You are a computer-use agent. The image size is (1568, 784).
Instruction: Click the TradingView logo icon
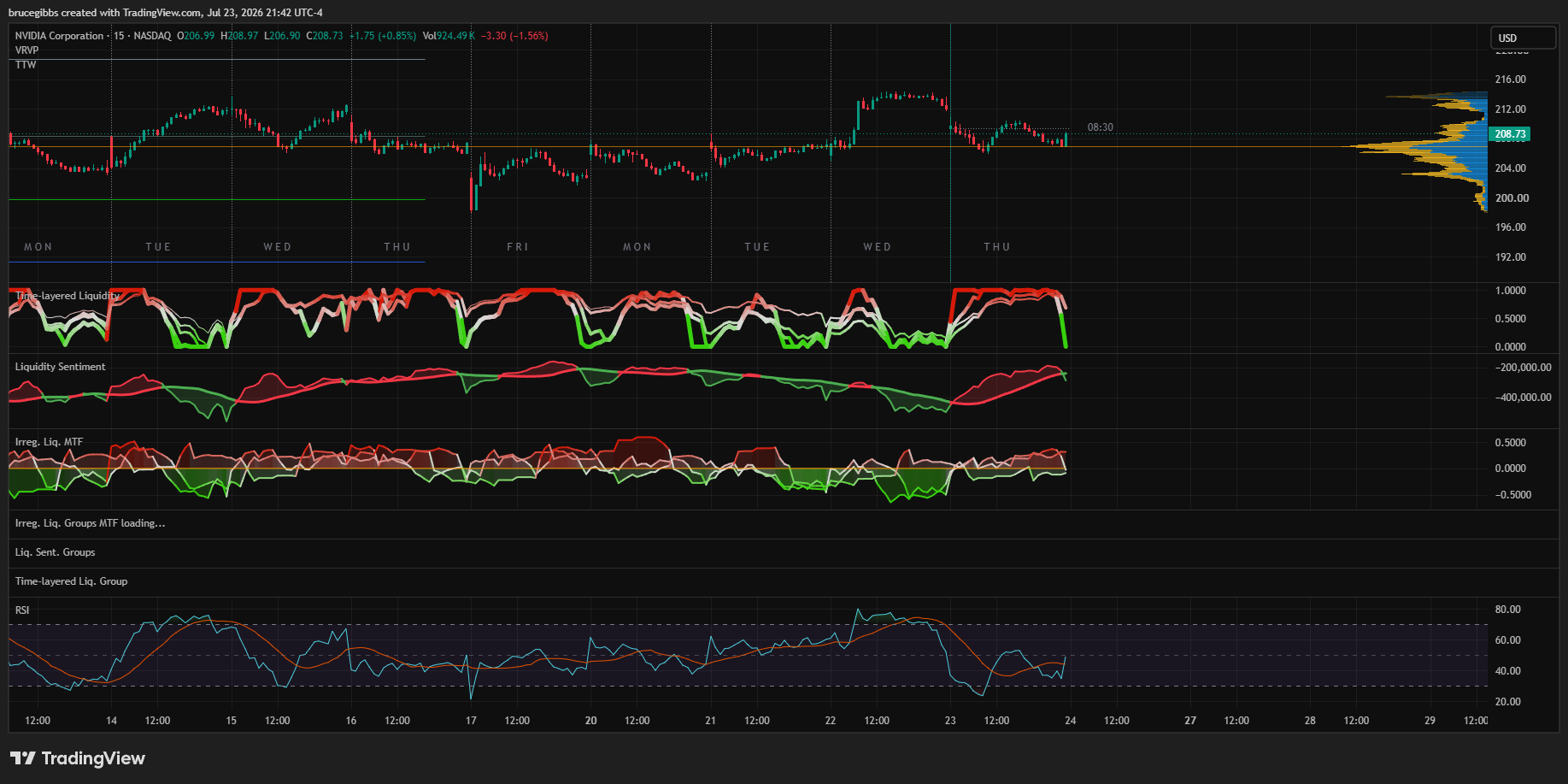pyautogui.click(x=23, y=758)
